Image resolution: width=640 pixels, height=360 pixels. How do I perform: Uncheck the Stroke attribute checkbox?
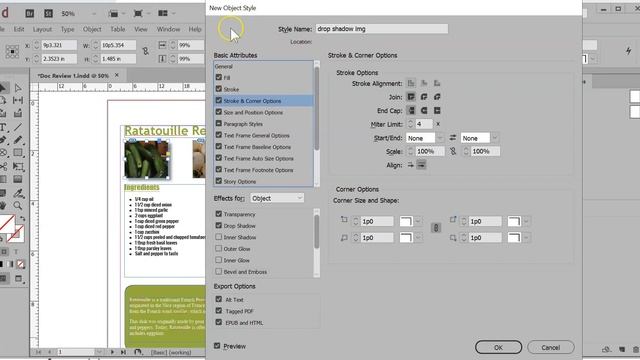pyautogui.click(x=219, y=89)
